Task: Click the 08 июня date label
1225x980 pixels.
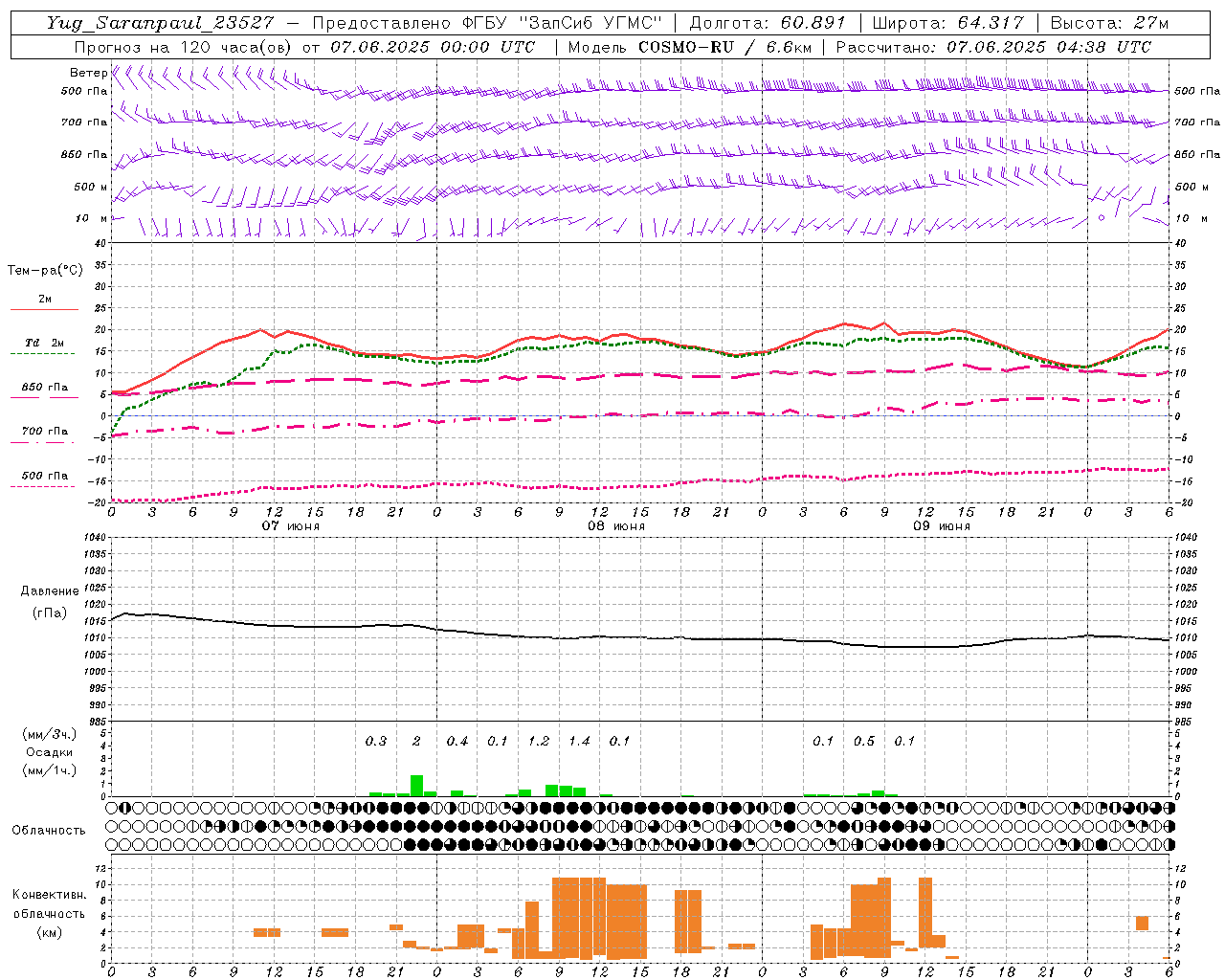Action: click(x=616, y=526)
